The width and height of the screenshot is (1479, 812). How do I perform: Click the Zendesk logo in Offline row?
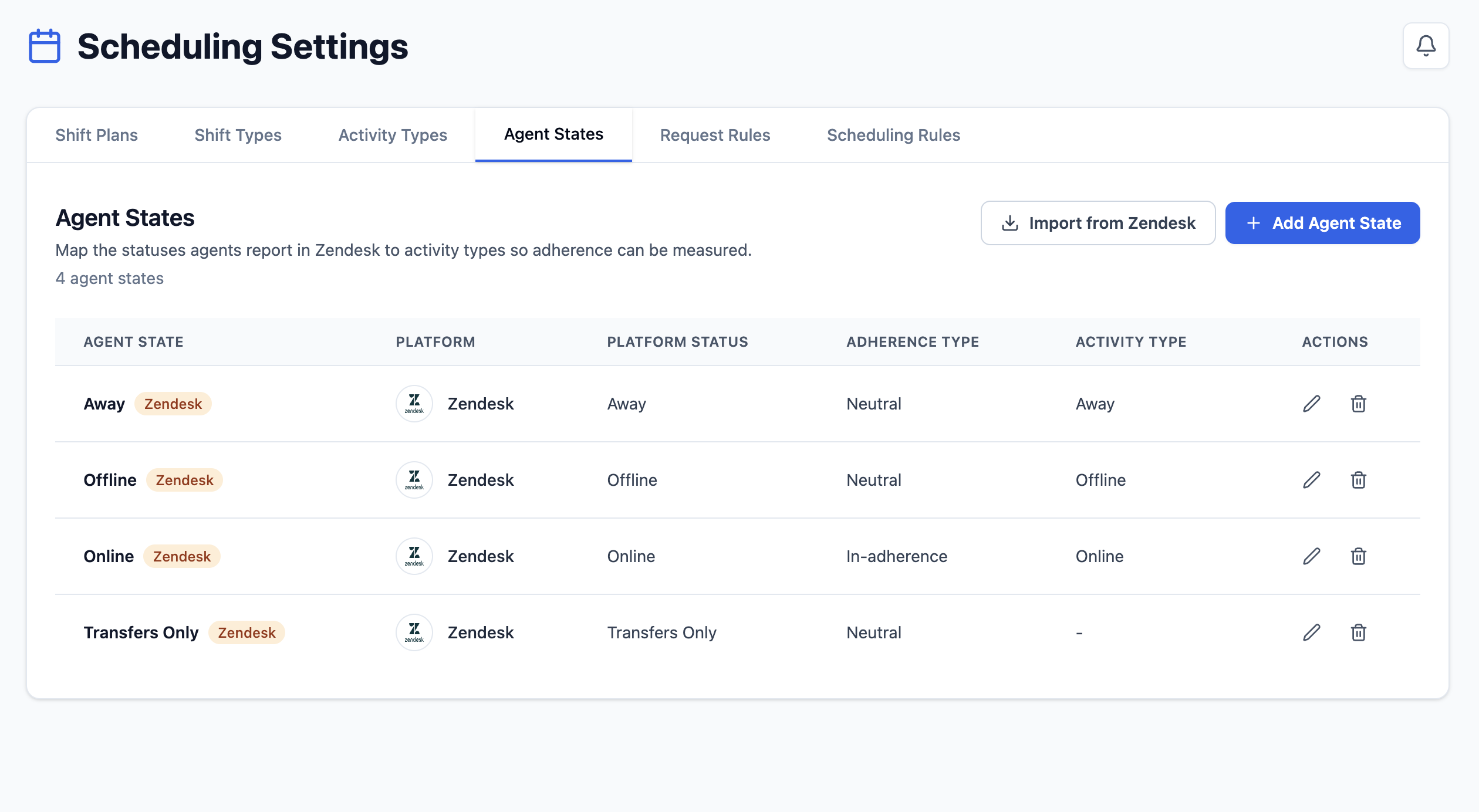tap(414, 480)
